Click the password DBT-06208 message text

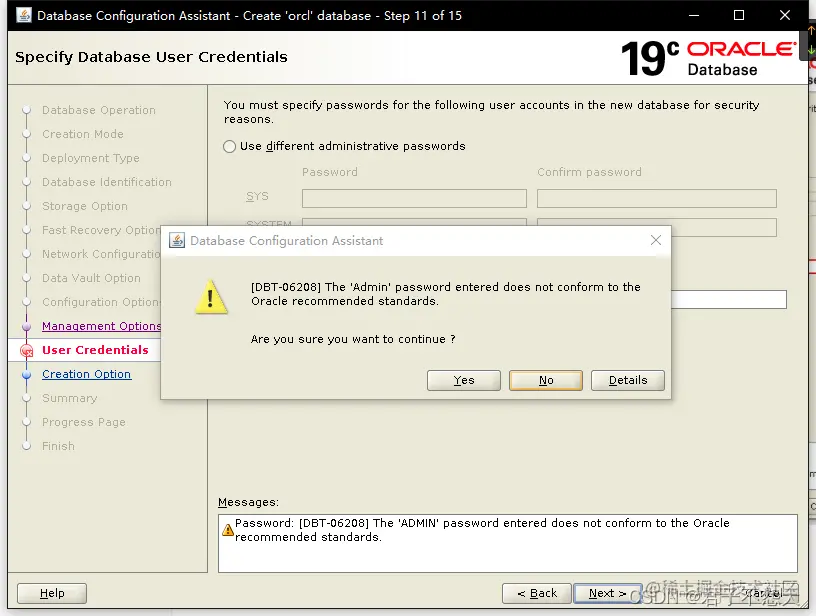[x=482, y=530]
